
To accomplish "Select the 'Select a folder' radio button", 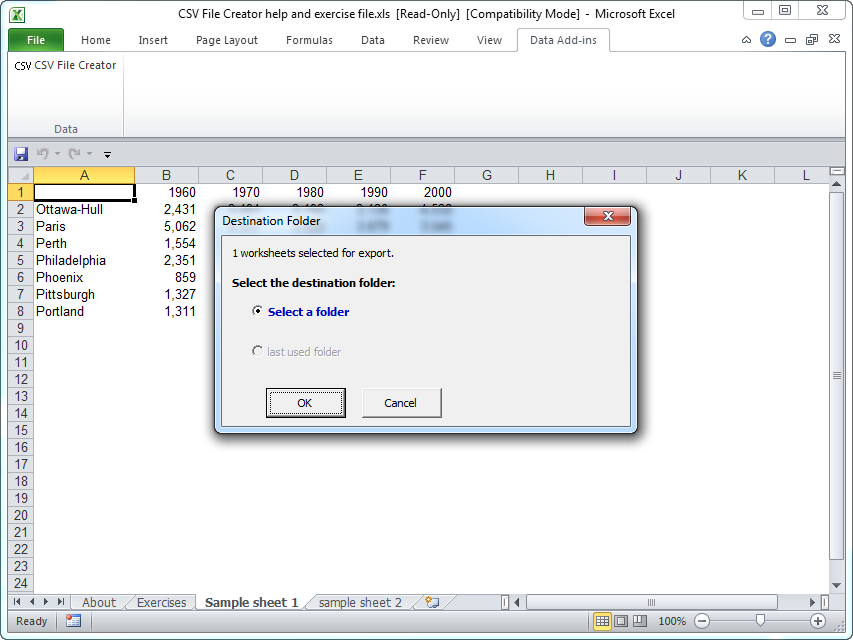I will point(257,311).
